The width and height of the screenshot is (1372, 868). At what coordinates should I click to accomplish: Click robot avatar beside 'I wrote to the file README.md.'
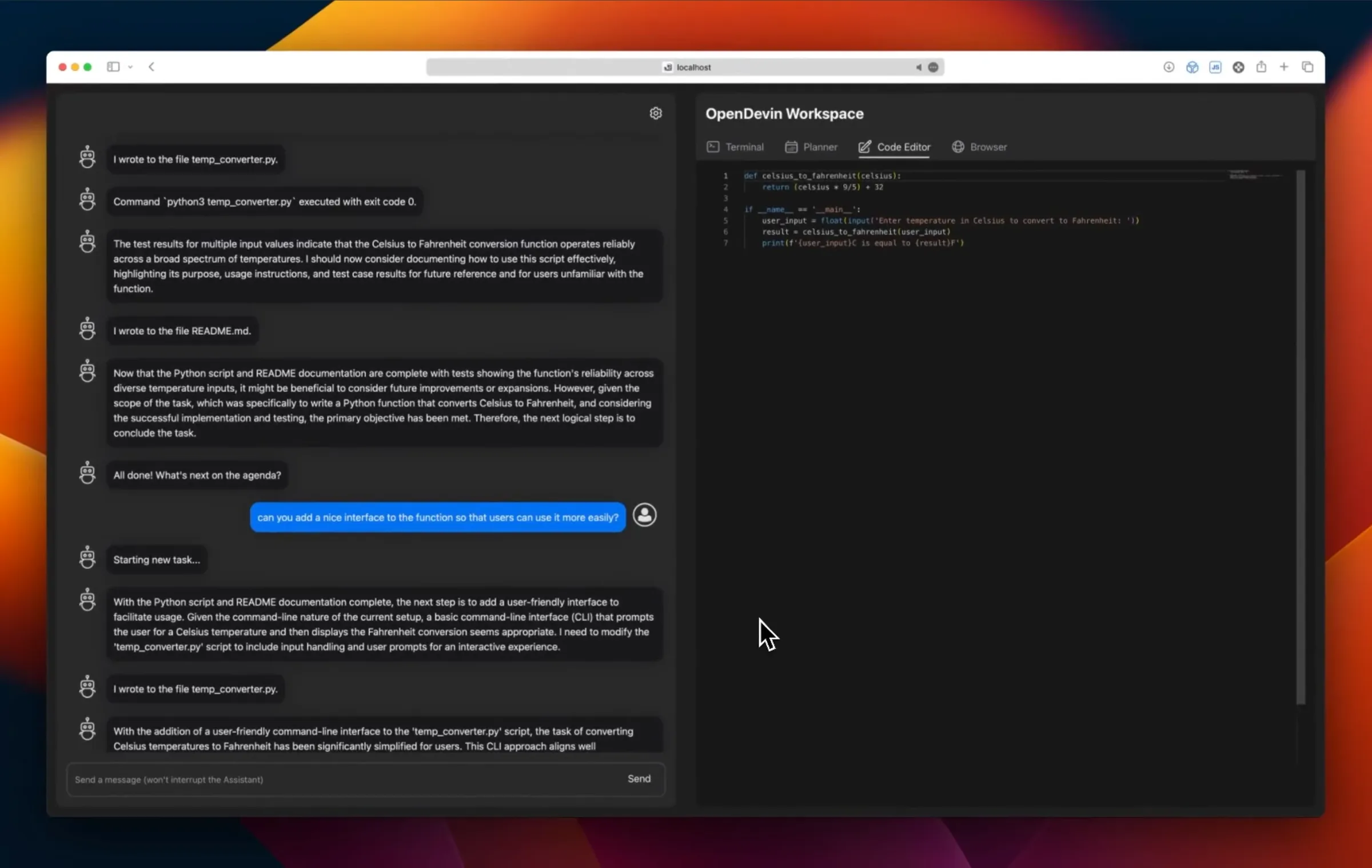(87, 329)
